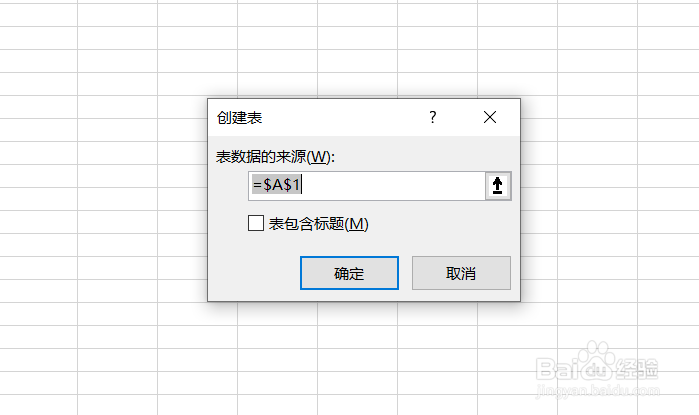699x415 pixels.
Task: Click empty dialog area left of 确定 button
Action: (254, 273)
